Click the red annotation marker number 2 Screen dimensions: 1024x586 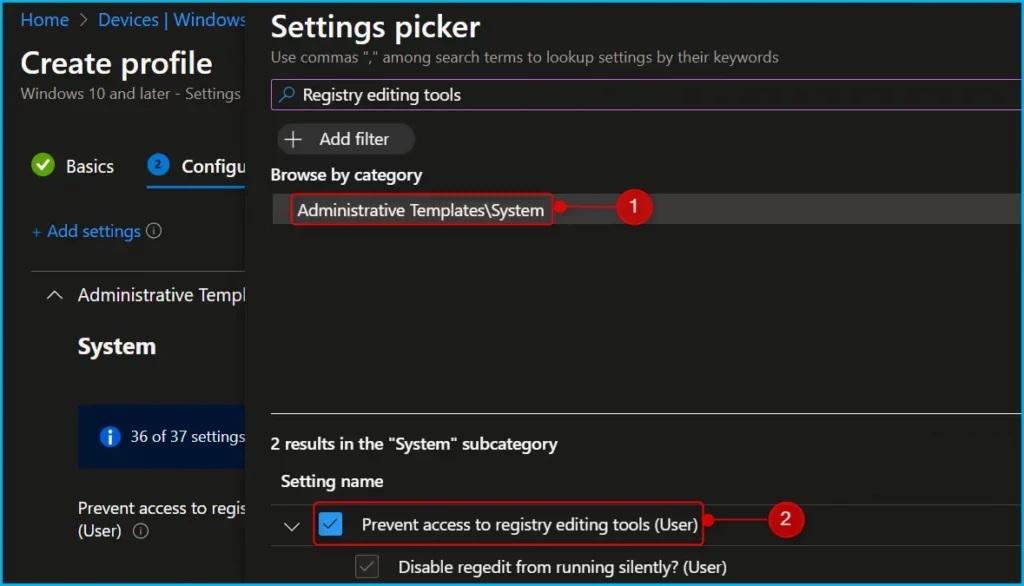click(785, 519)
